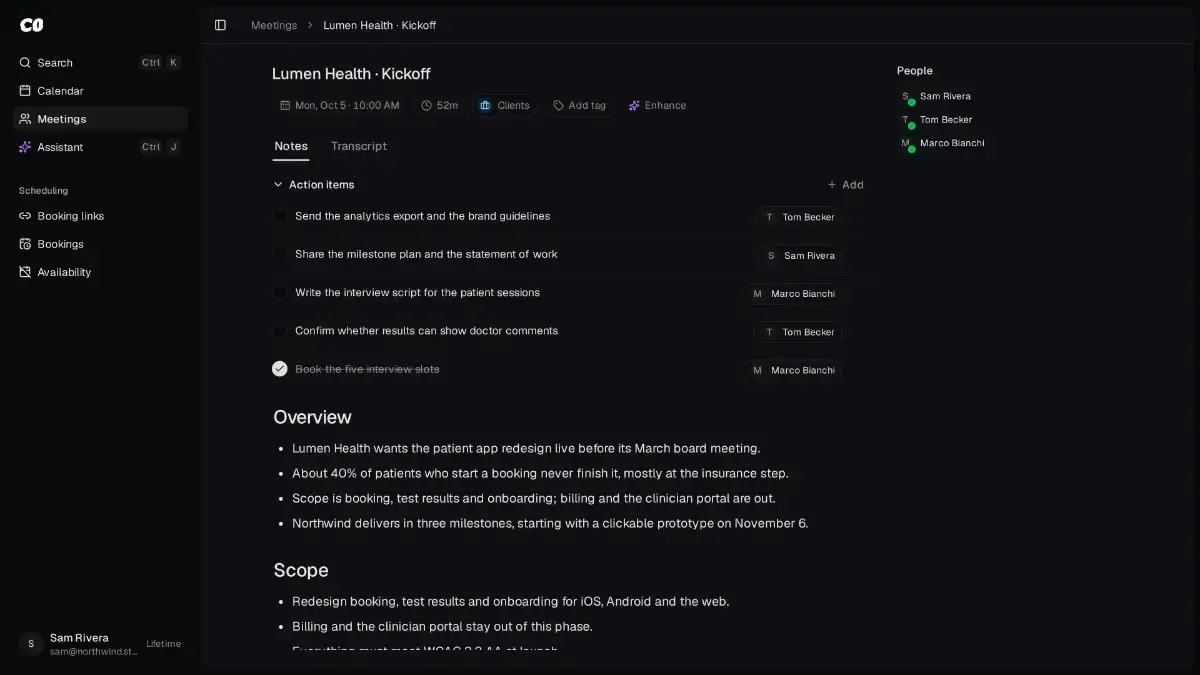The image size is (1200, 675).
Task: Change Marco Bianchi assignee on interview script
Action: coord(793,294)
